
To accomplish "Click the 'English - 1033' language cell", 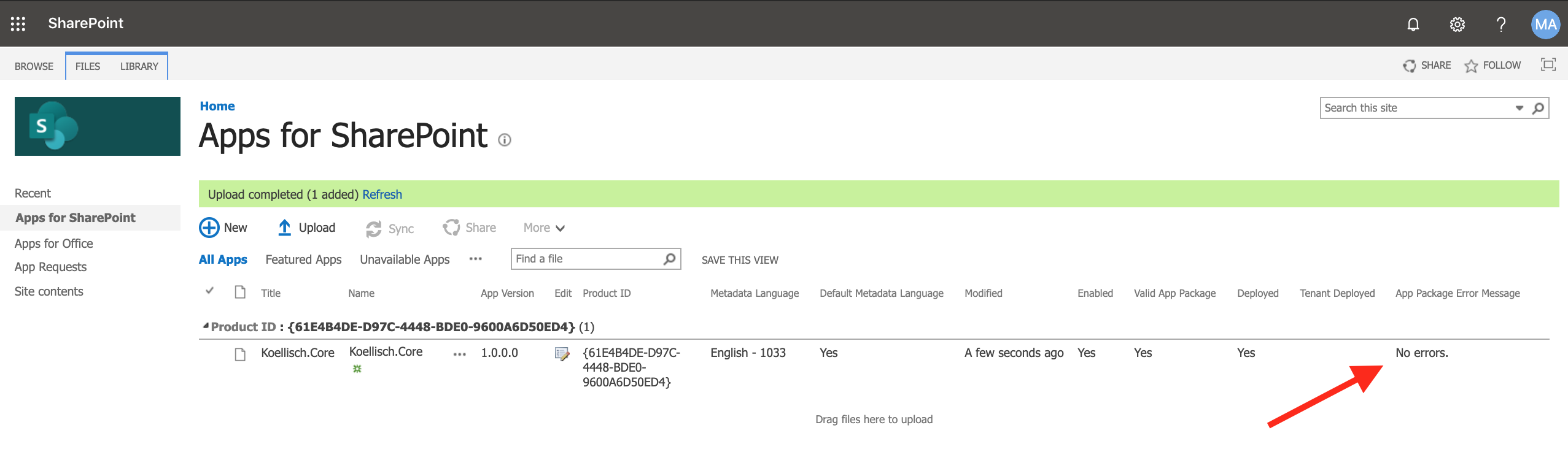I will point(748,353).
